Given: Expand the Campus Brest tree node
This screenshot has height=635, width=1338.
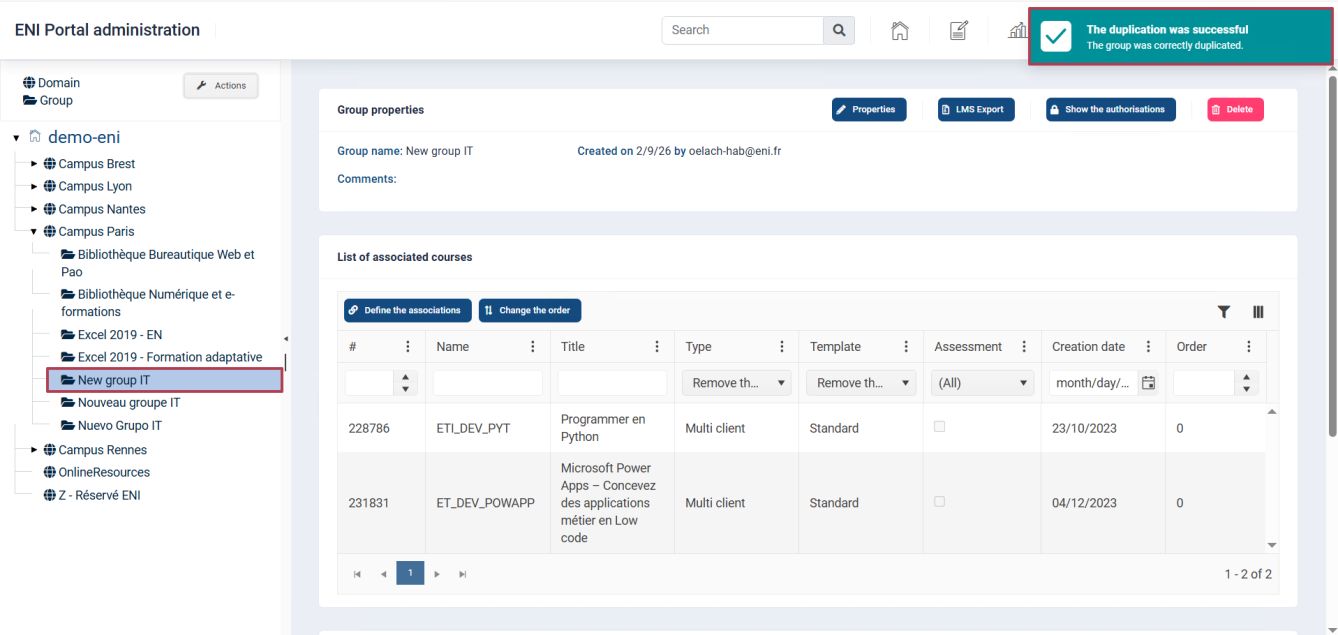Looking at the screenshot, I should click(x=34, y=164).
